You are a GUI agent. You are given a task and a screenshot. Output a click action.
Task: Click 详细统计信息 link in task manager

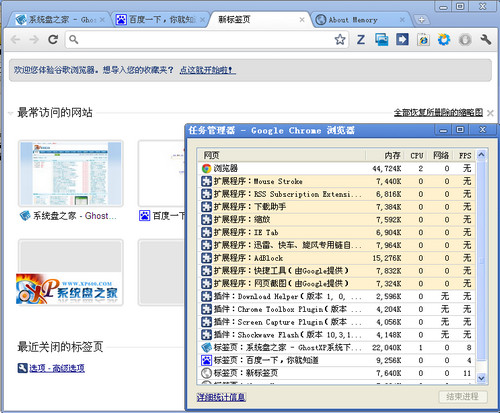[x=221, y=397]
